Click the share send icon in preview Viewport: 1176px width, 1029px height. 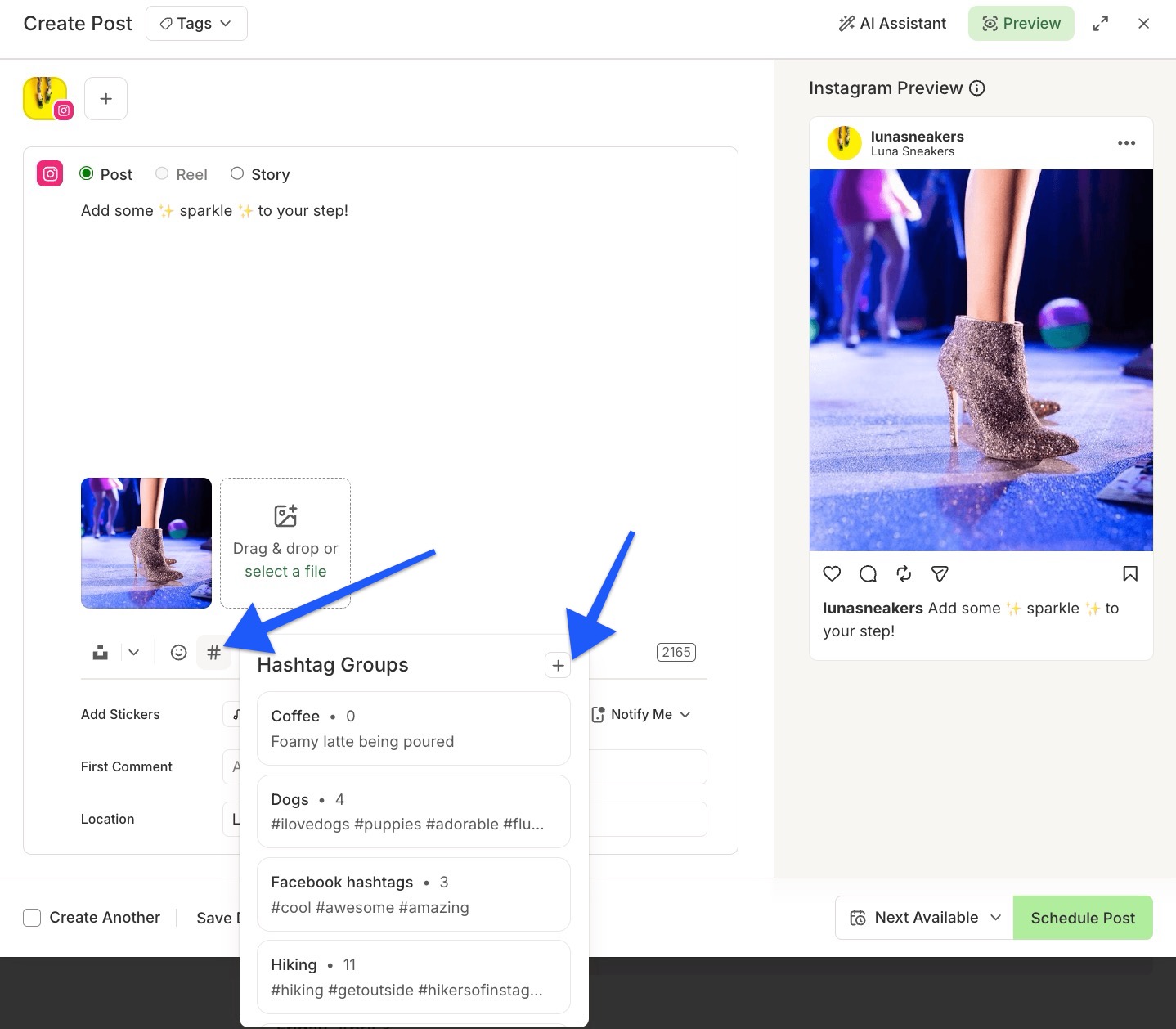(x=940, y=574)
